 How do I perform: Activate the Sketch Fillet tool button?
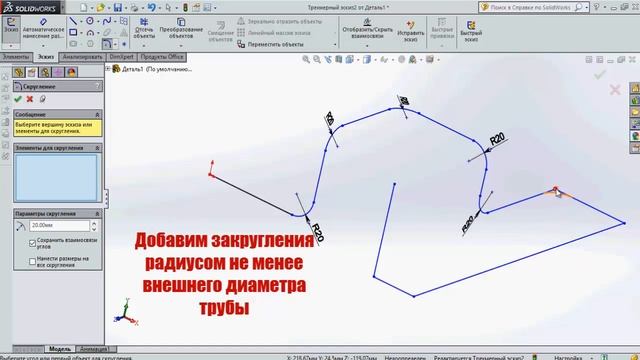click(x=107, y=43)
